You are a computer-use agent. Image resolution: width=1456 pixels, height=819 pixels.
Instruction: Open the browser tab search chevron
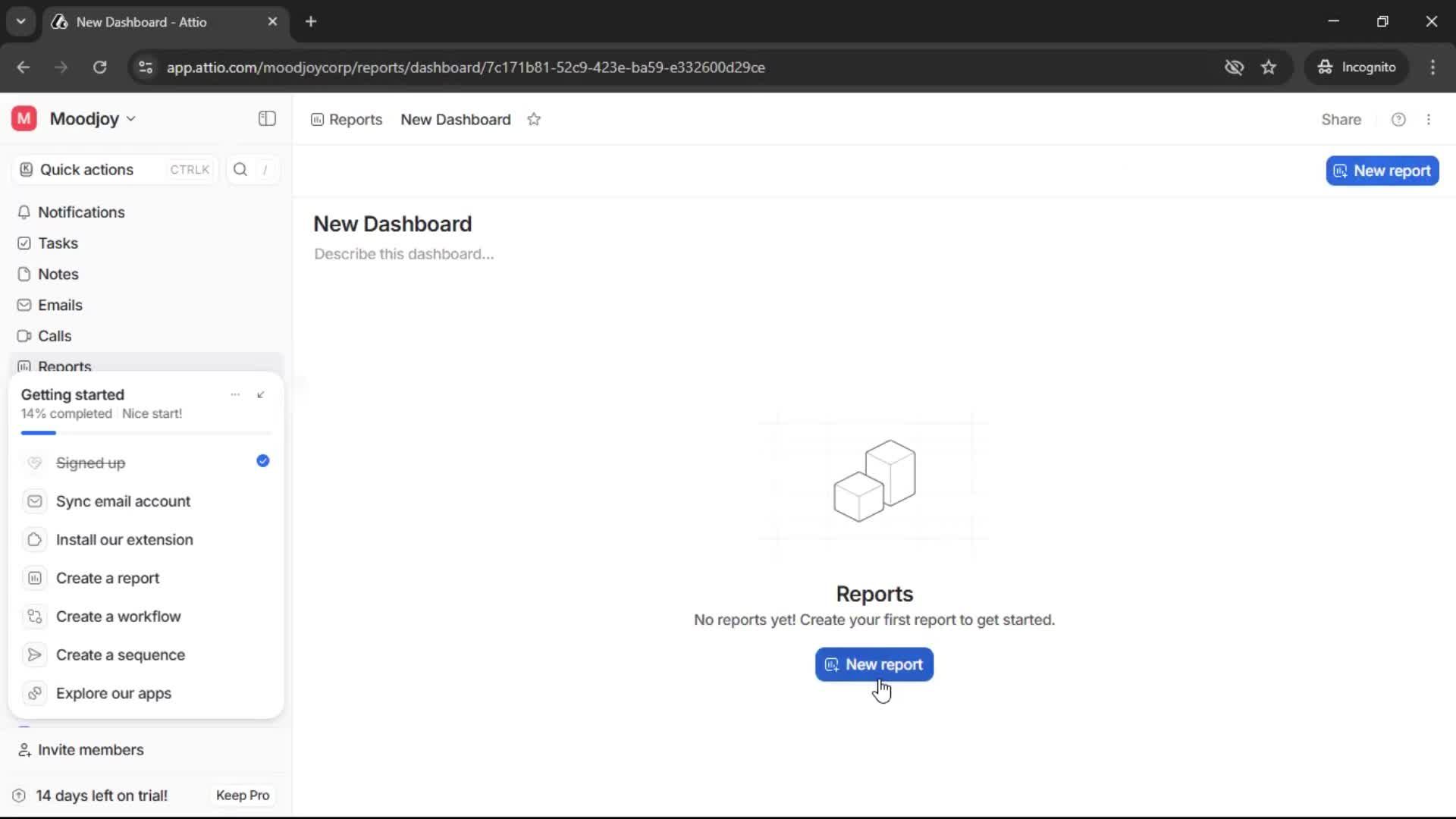point(21,21)
